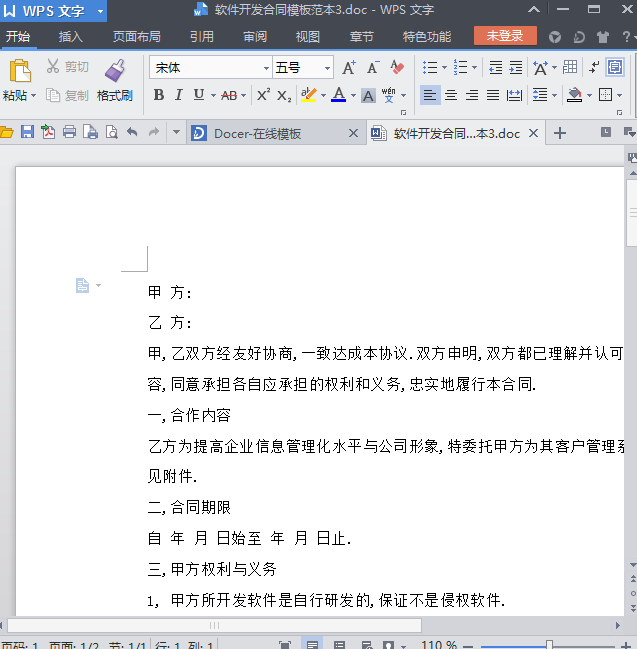Redo the last action
Viewport: 637px width, 649px height.
154,132
